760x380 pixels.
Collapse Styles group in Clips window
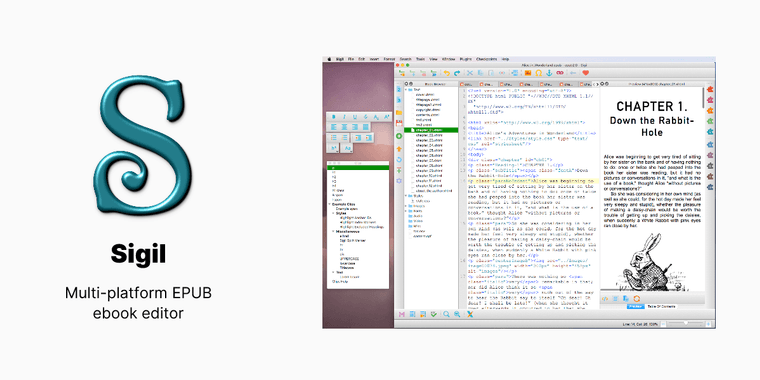tap(333, 213)
